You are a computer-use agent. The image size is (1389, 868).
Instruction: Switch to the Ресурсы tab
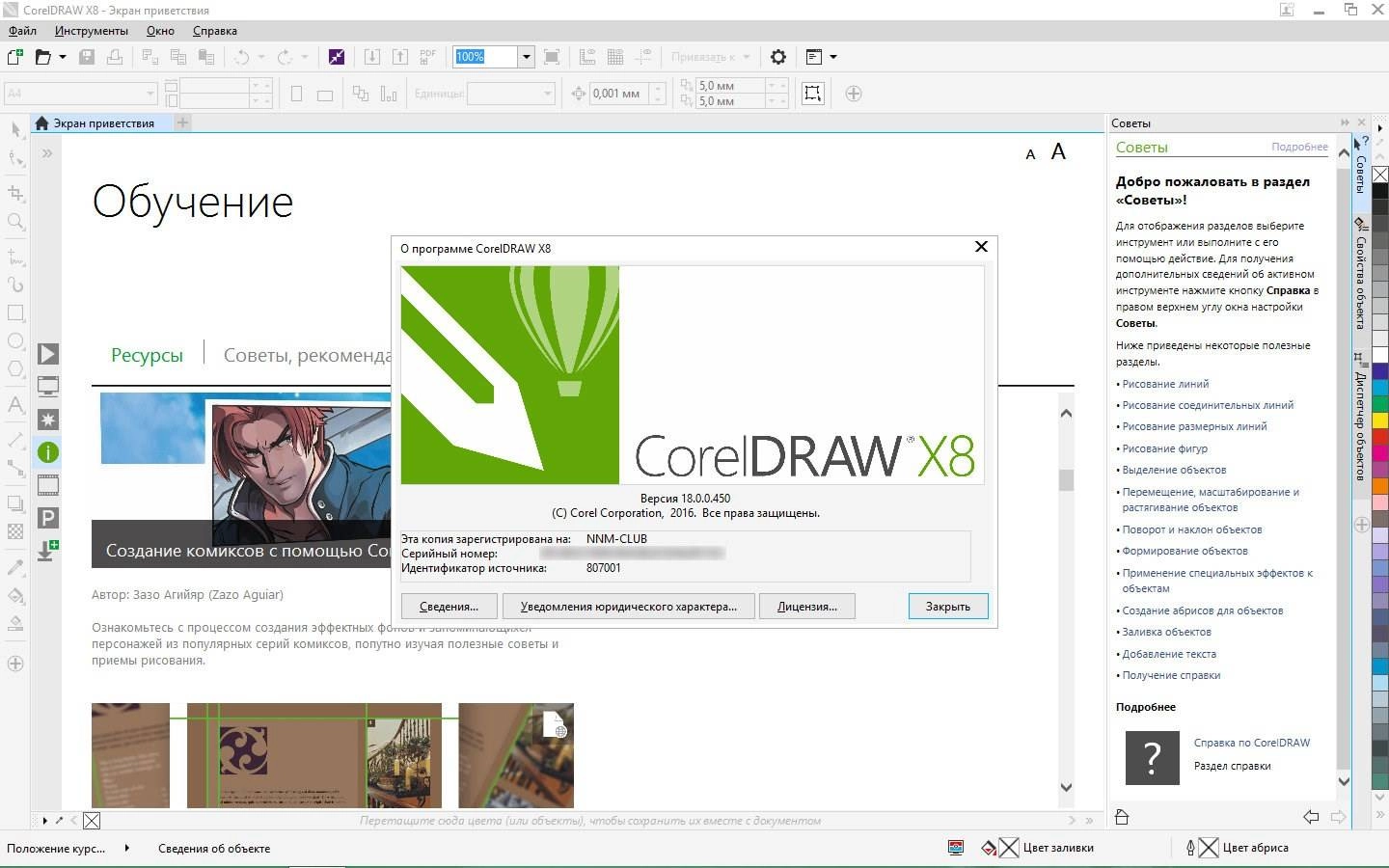pyautogui.click(x=147, y=355)
